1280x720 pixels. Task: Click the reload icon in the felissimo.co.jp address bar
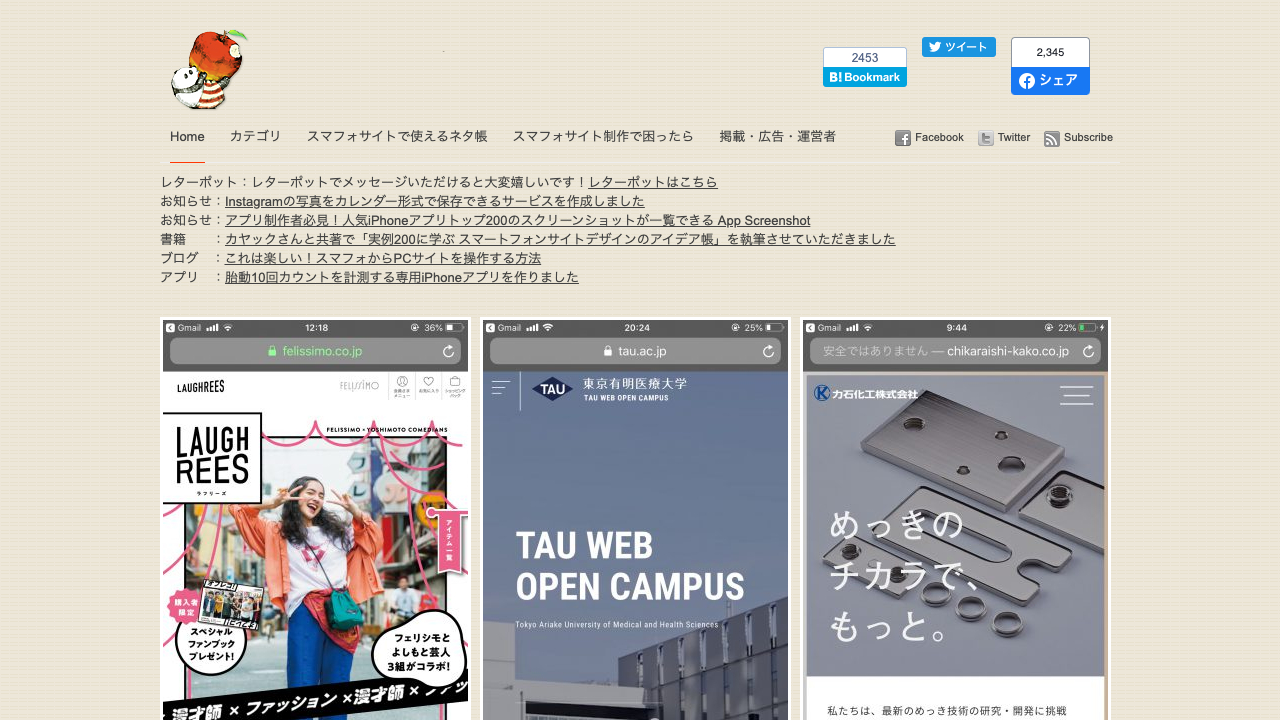448,351
